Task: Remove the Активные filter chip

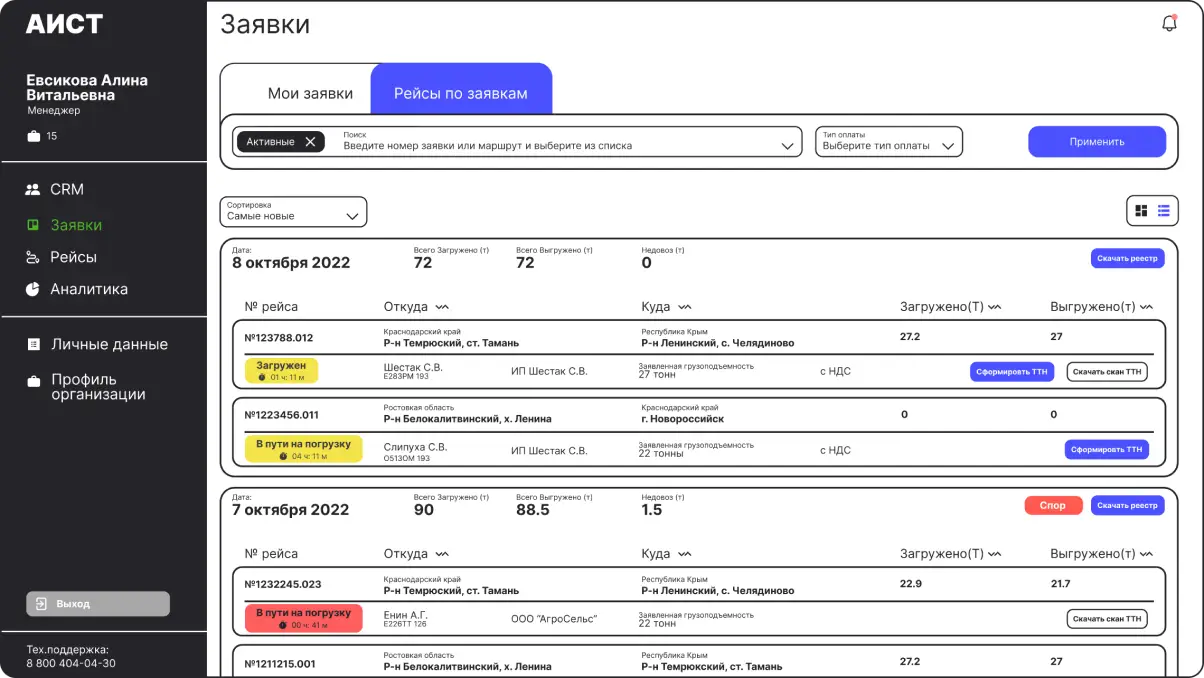Action: click(x=310, y=142)
